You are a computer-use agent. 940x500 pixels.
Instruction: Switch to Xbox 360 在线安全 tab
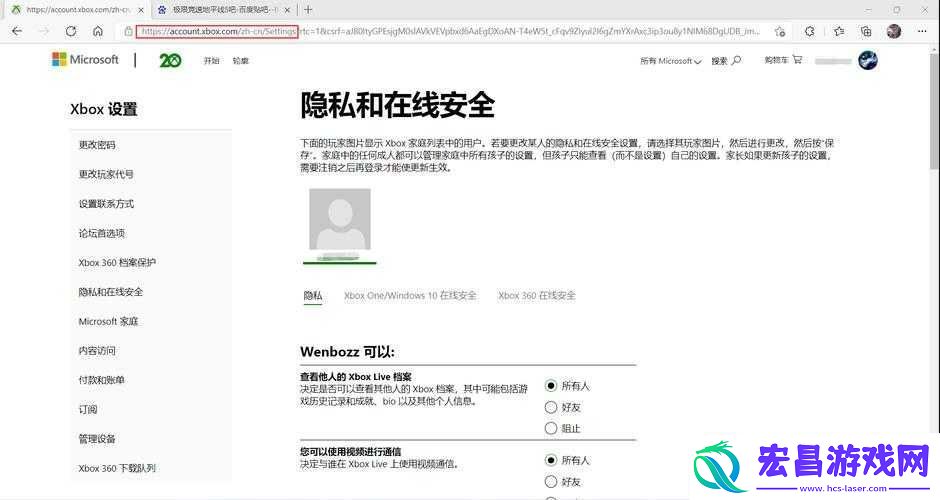point(537,296)
